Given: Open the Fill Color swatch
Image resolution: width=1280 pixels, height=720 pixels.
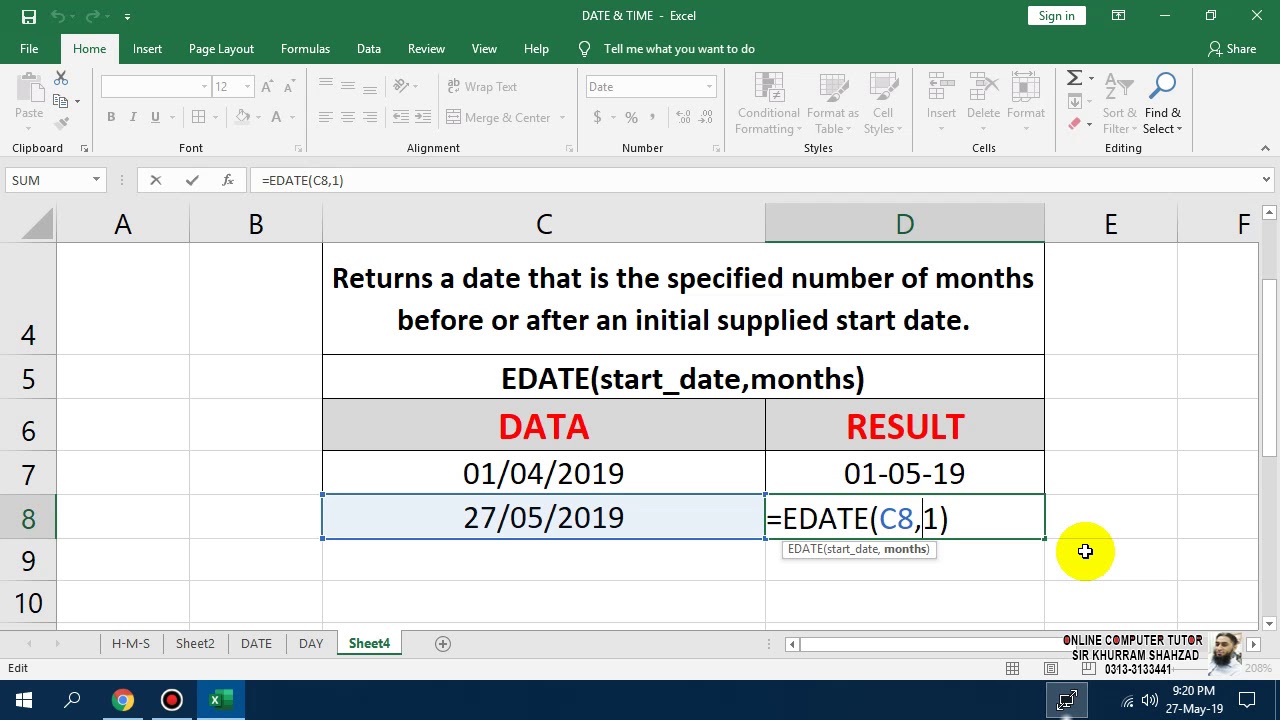Looking at the screenshot, I should click(x=243, y=117).
